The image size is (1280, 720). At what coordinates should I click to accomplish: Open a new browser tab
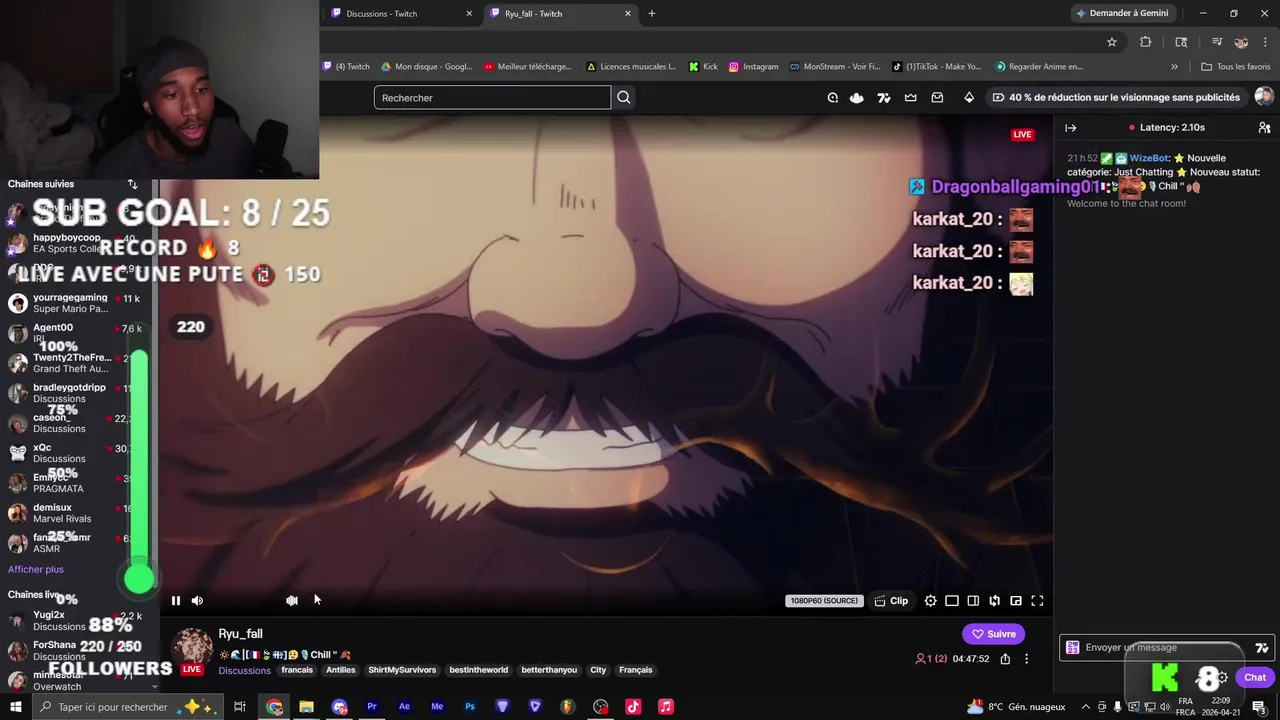point(652,14)
